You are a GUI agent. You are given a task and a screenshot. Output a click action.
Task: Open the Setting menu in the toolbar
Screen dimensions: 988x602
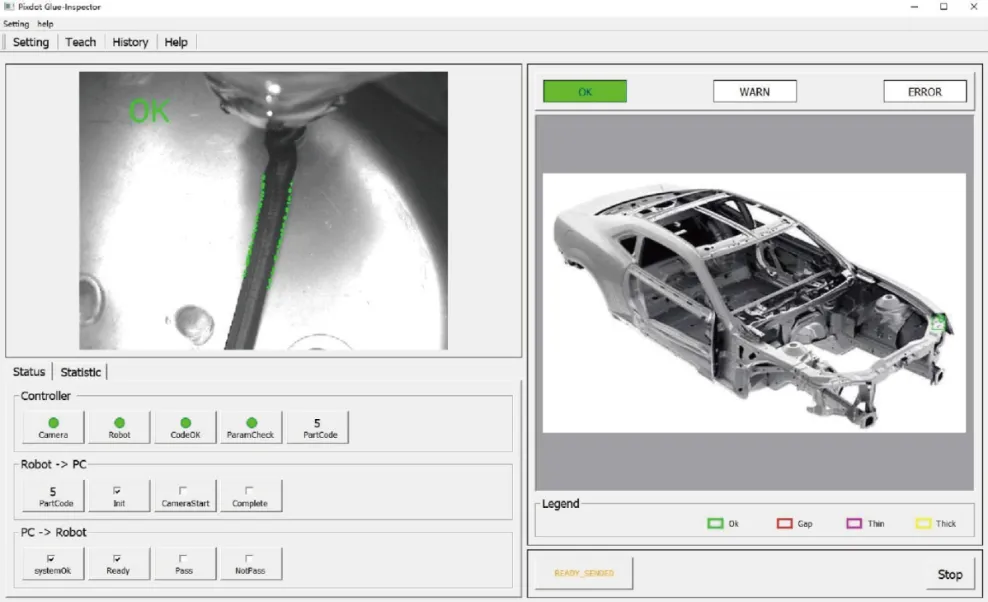tap(31, 42)
